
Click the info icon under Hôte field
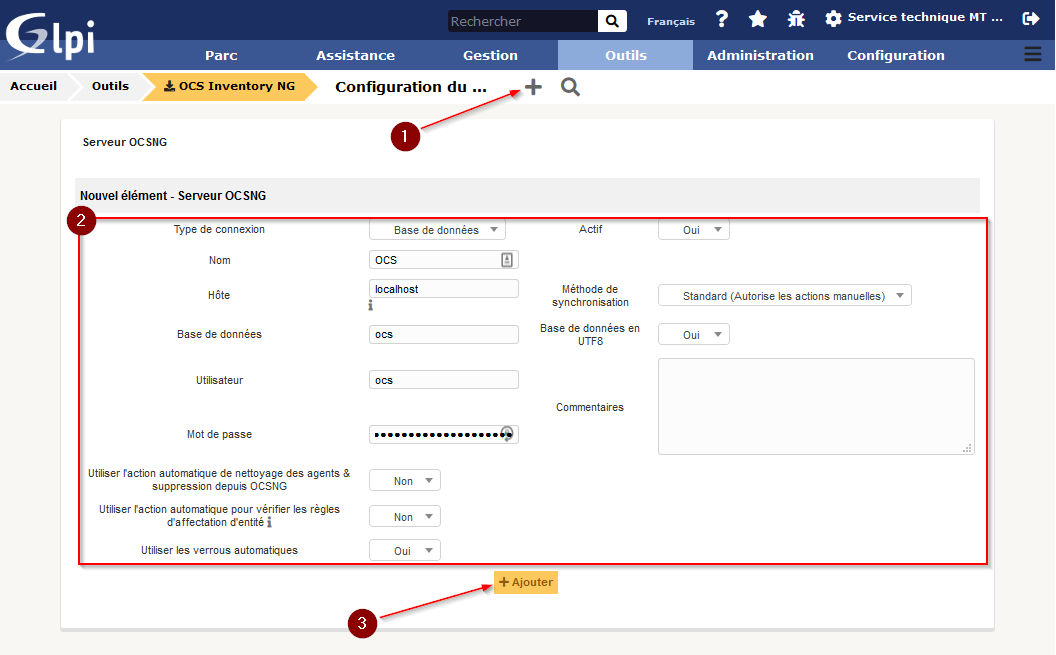click(x=370, y=305)
